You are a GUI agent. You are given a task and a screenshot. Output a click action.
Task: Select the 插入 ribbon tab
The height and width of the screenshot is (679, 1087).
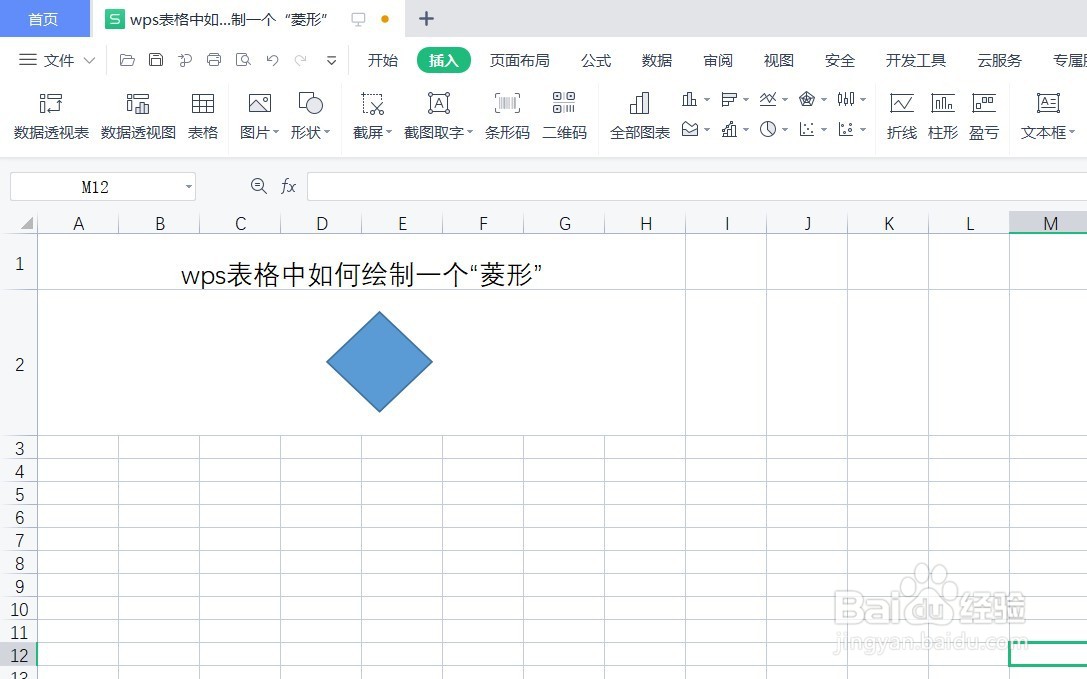[x=444, y=60]
